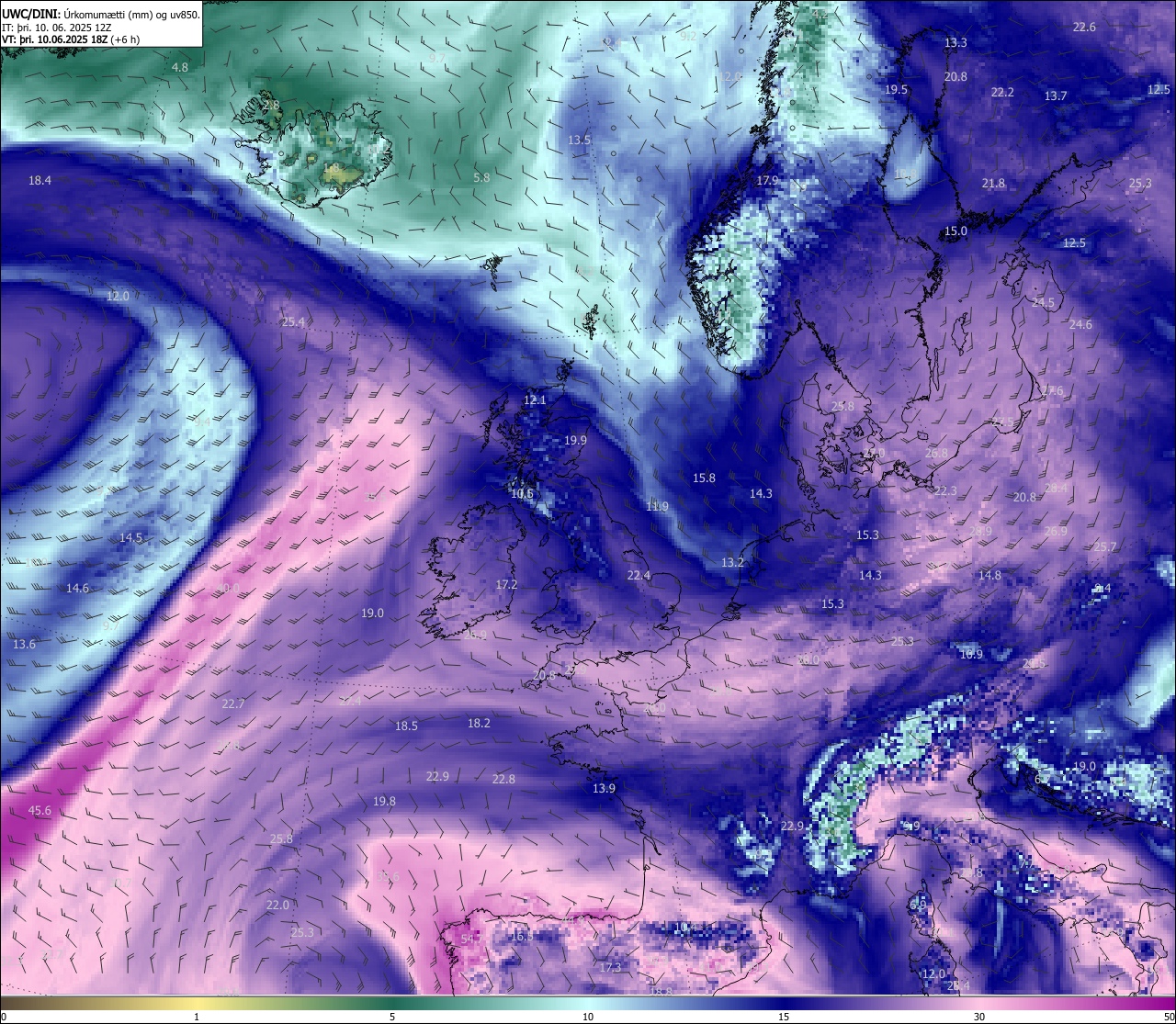Click the 18.2 value on the map
The height and width of the screenshot is (1024, 1176).
[479, 724]
